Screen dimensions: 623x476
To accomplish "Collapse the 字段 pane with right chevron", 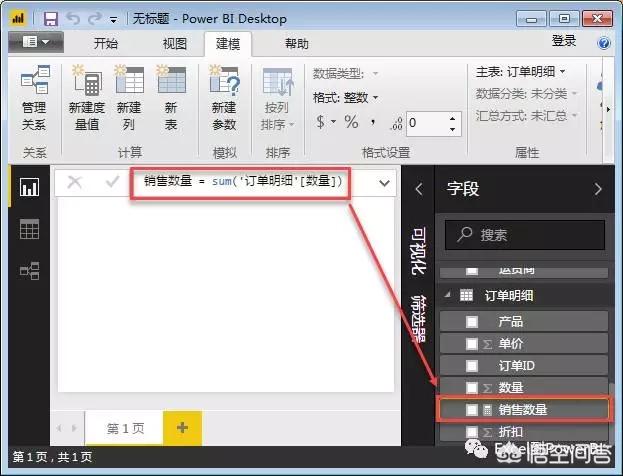I will [598, 189].
